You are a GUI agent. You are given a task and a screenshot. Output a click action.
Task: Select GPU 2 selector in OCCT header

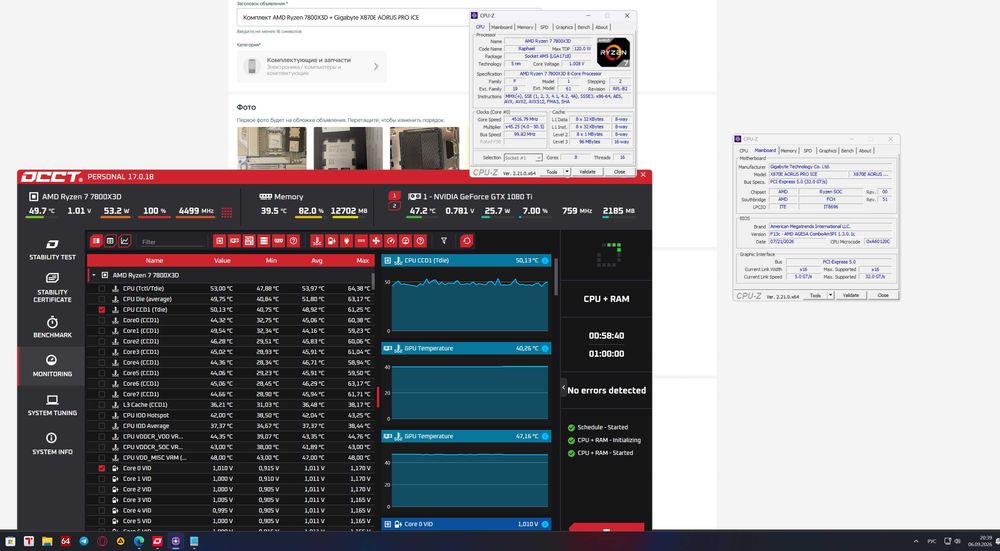coord(394,206)
